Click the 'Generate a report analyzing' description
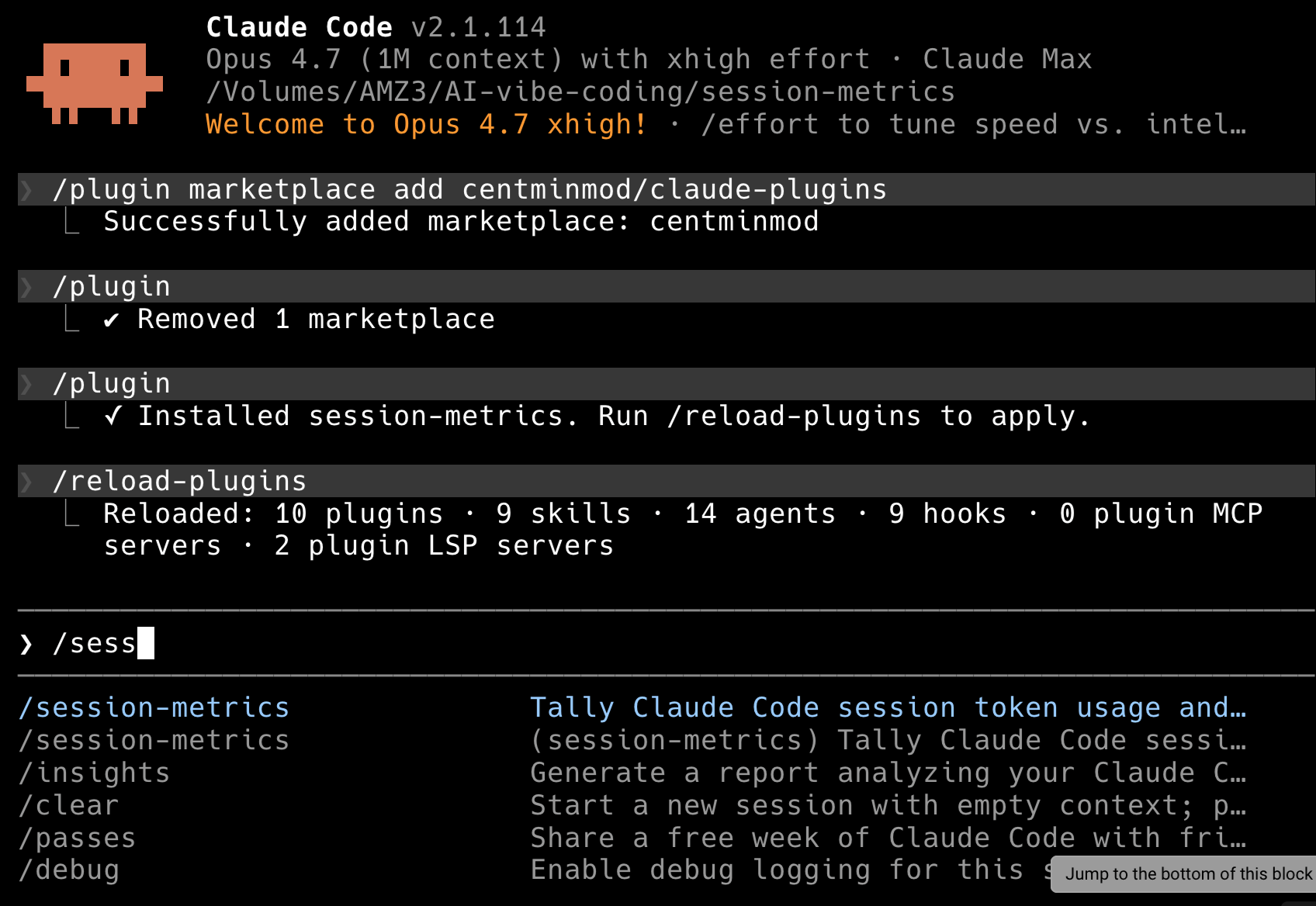 888,773
